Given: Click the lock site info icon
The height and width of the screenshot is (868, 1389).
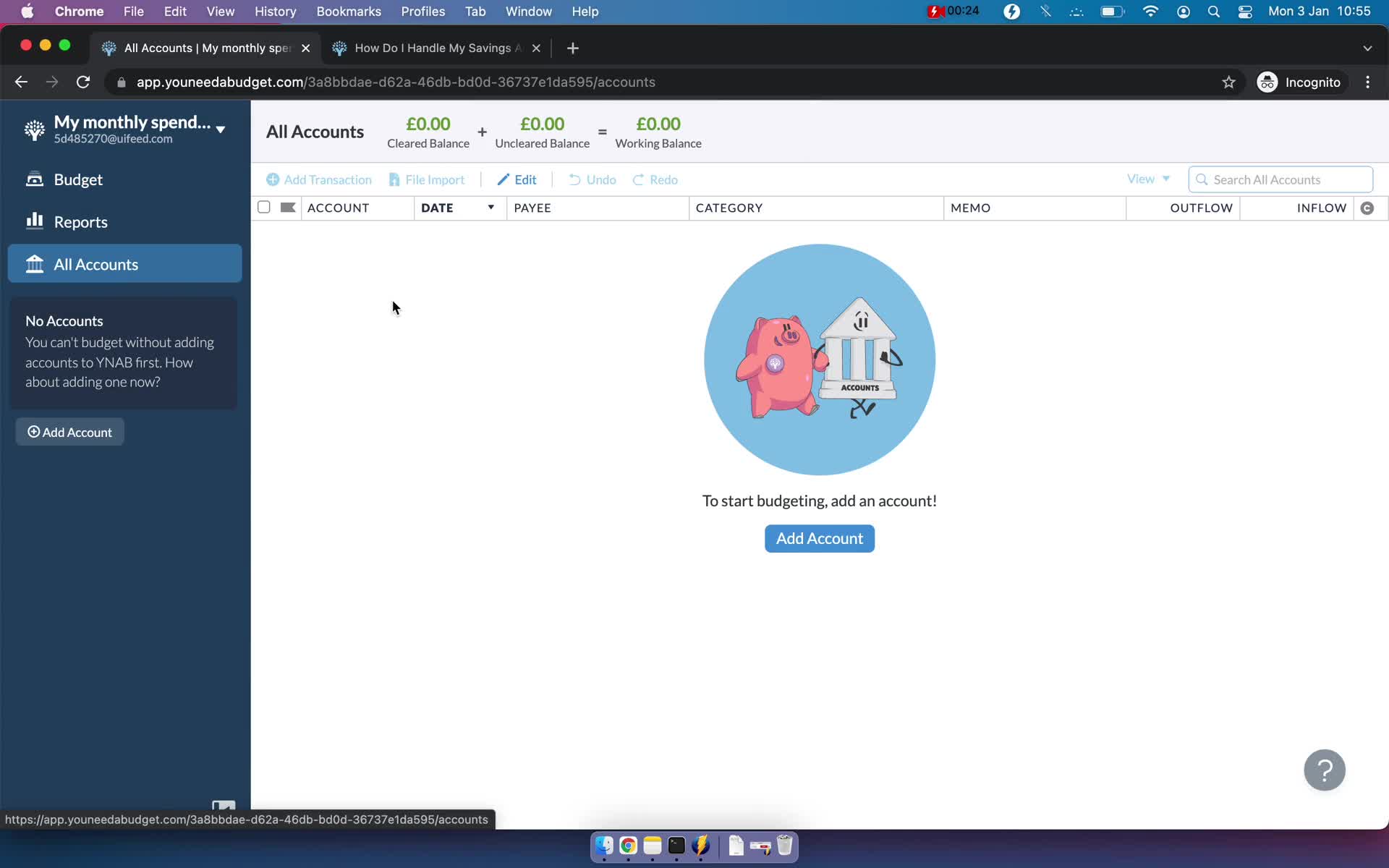Looking at the screenshot, I should coord(122,82).
